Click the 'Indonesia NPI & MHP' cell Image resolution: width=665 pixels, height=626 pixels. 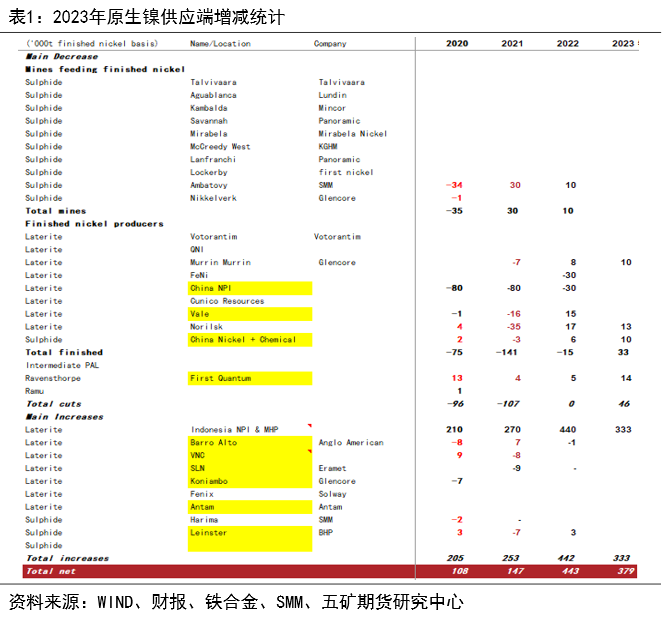coord(235,430)
